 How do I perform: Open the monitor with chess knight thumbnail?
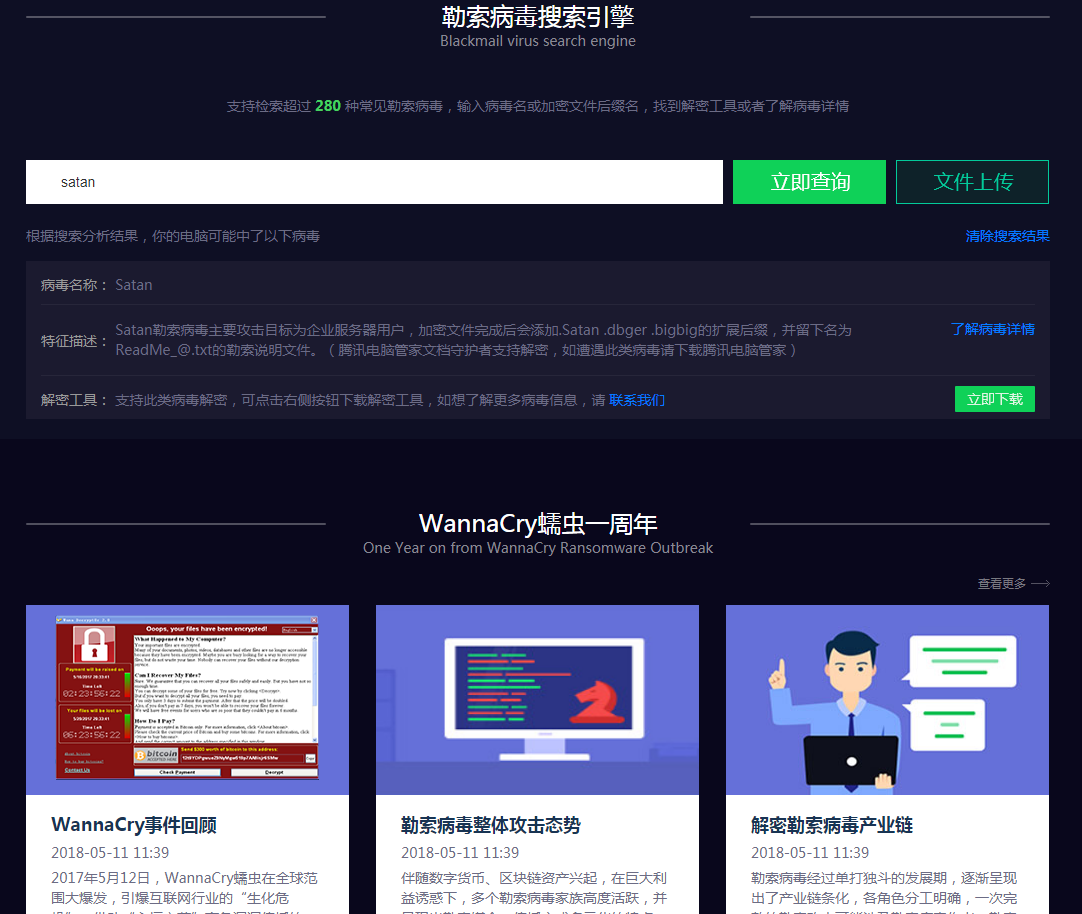(x=537, y=699)
